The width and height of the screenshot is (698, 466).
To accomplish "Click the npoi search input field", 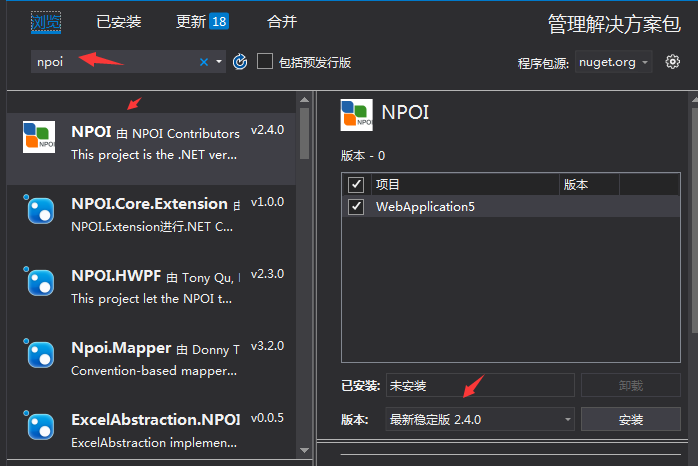I will (116, 61).
